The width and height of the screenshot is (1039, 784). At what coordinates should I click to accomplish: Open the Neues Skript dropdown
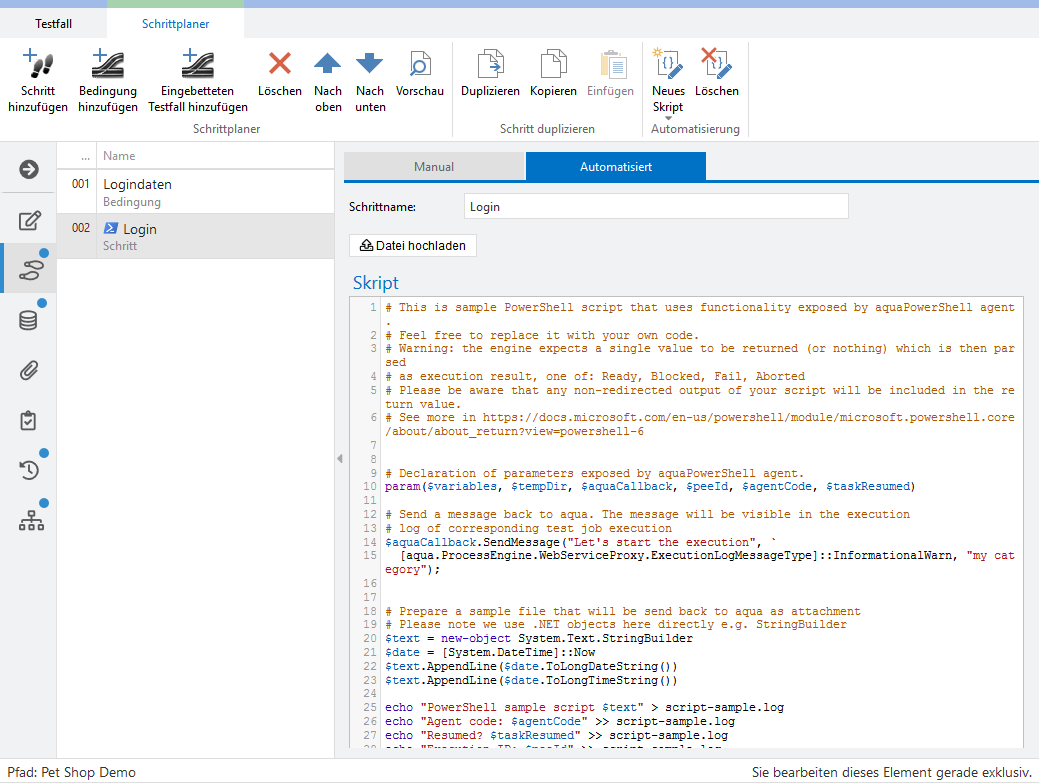pyautogui.click(x=668, y=118)
